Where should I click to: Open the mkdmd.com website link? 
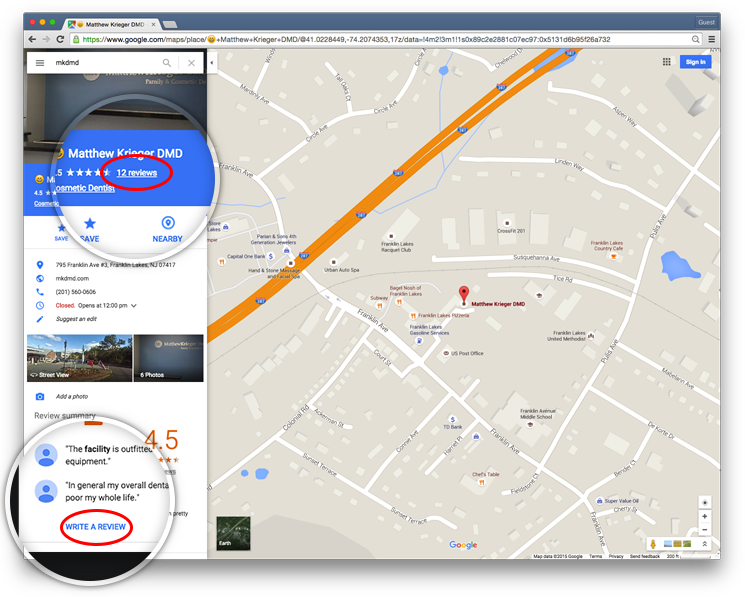point(72,278)
